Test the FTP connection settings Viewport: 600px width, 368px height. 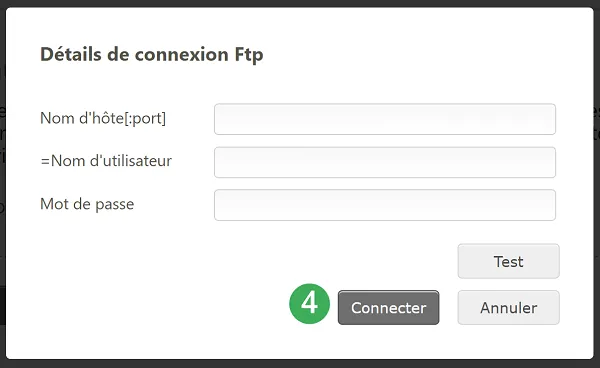coord(509,261)
